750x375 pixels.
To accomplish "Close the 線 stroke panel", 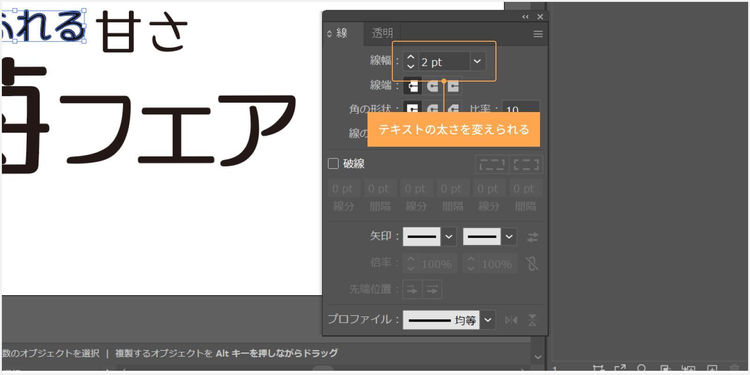I will click(540, 17).
